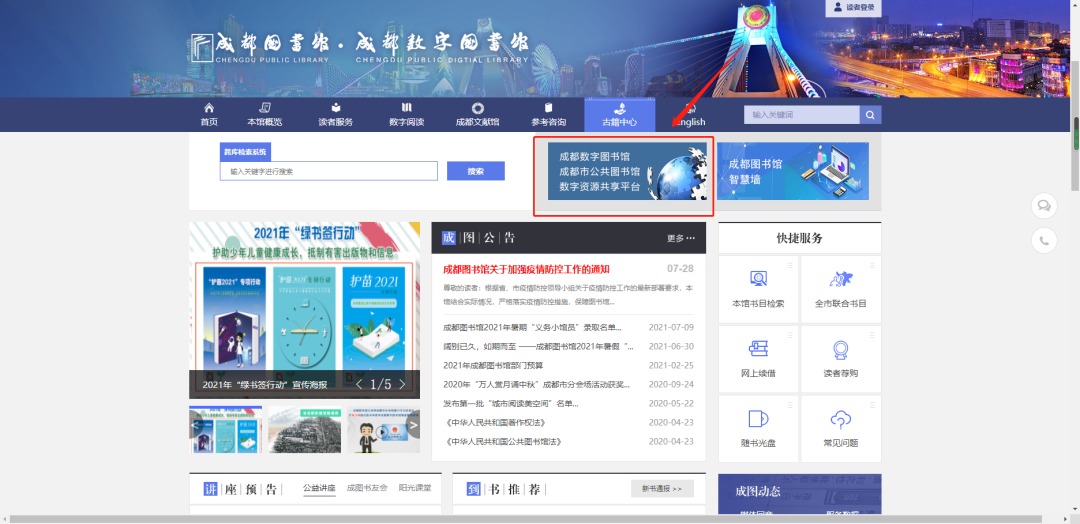Show next carousel slide with right chevron
This screenshot has height=524, width=1080.
tap(402, 384)
